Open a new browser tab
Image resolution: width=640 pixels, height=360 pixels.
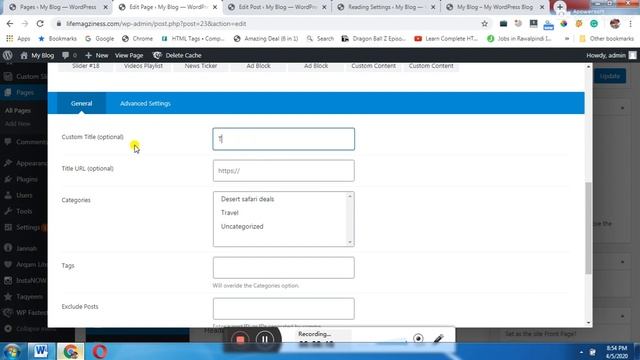pos(560,7)
